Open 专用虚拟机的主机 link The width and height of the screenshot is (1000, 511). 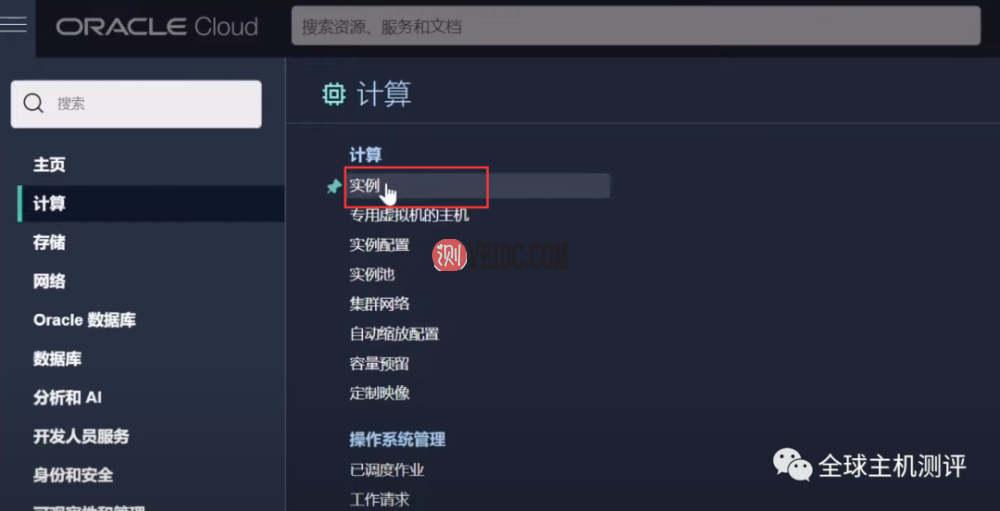tap(409, 216)
